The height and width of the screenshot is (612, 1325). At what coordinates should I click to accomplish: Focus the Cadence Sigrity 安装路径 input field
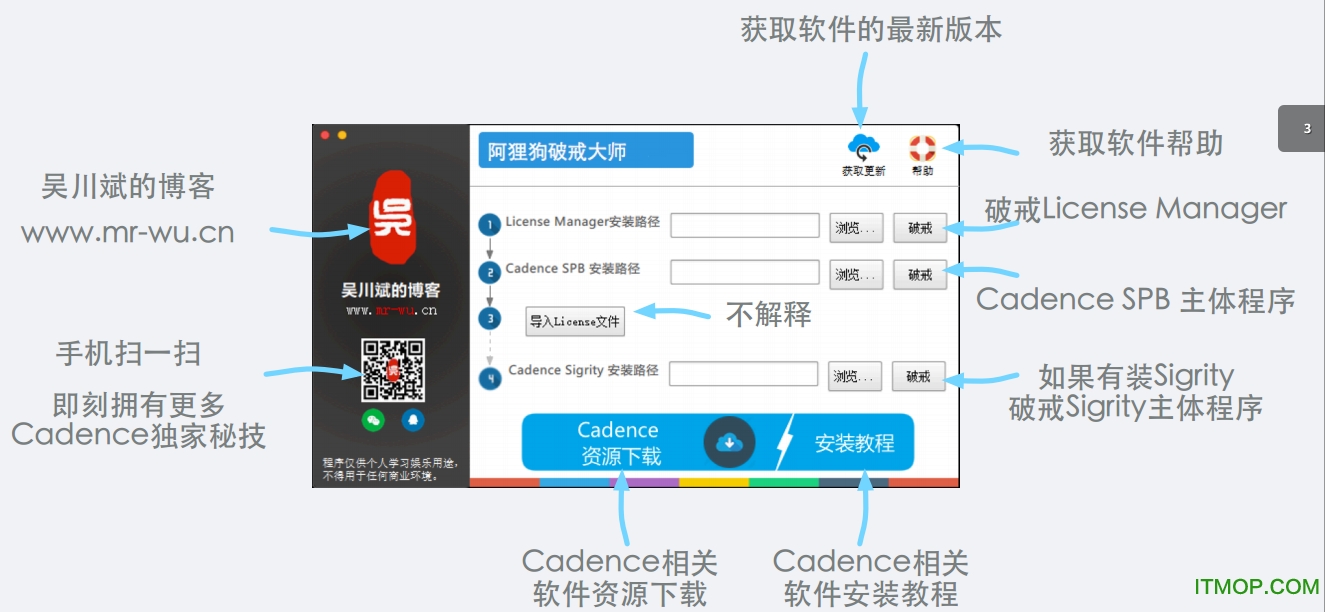744,374
